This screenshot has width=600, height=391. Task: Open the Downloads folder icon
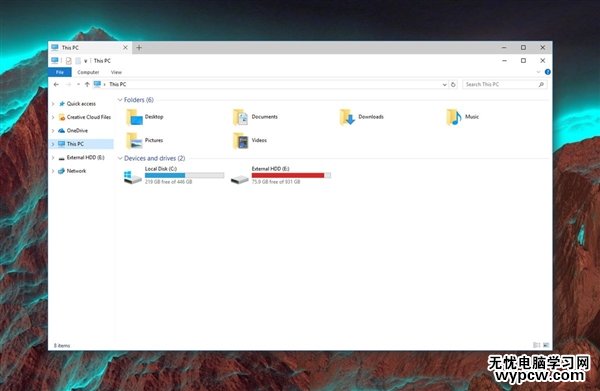pyautogui.click(x=347, y=117)
